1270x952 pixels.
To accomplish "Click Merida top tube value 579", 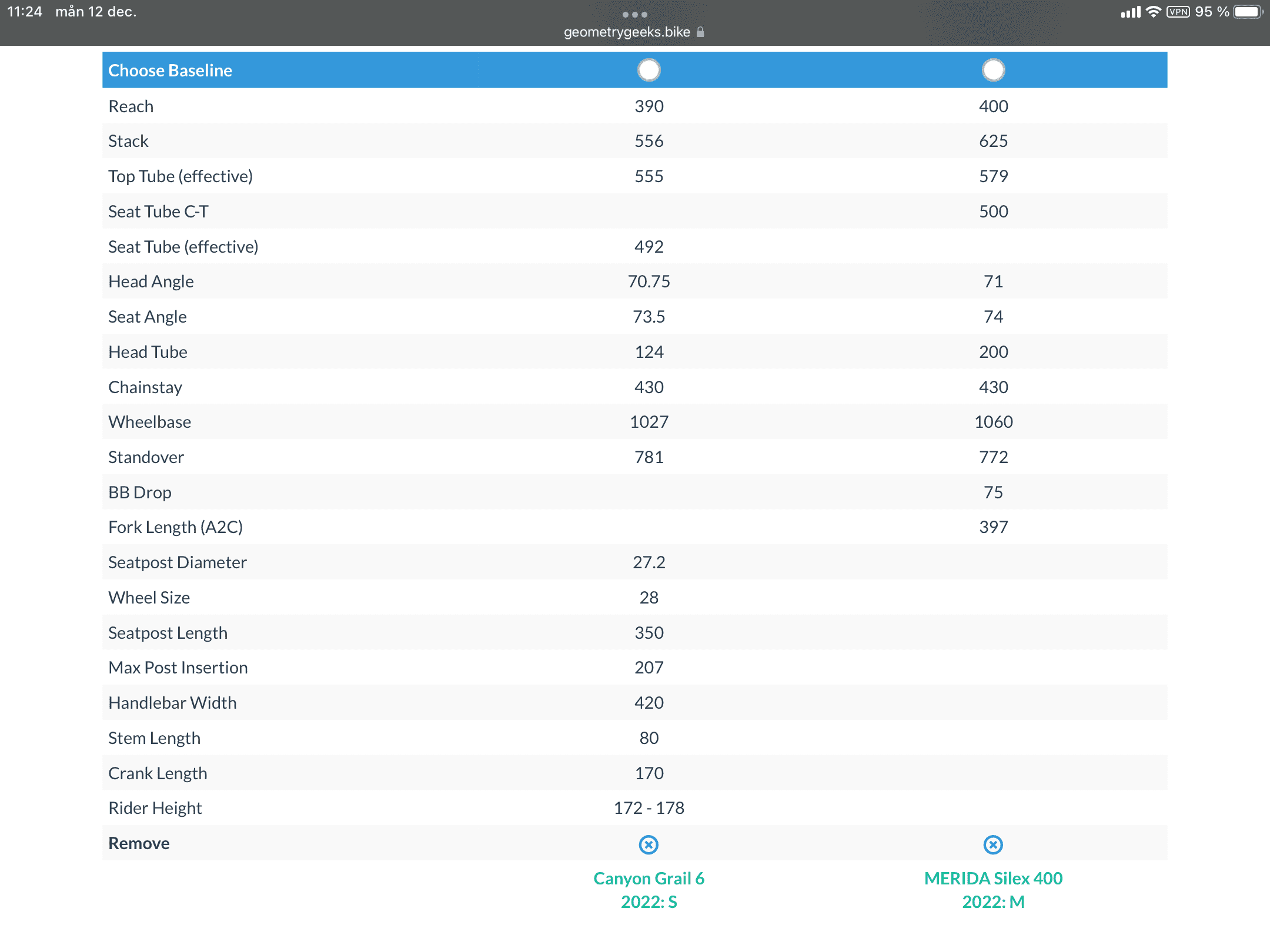I will coord(993,176).
